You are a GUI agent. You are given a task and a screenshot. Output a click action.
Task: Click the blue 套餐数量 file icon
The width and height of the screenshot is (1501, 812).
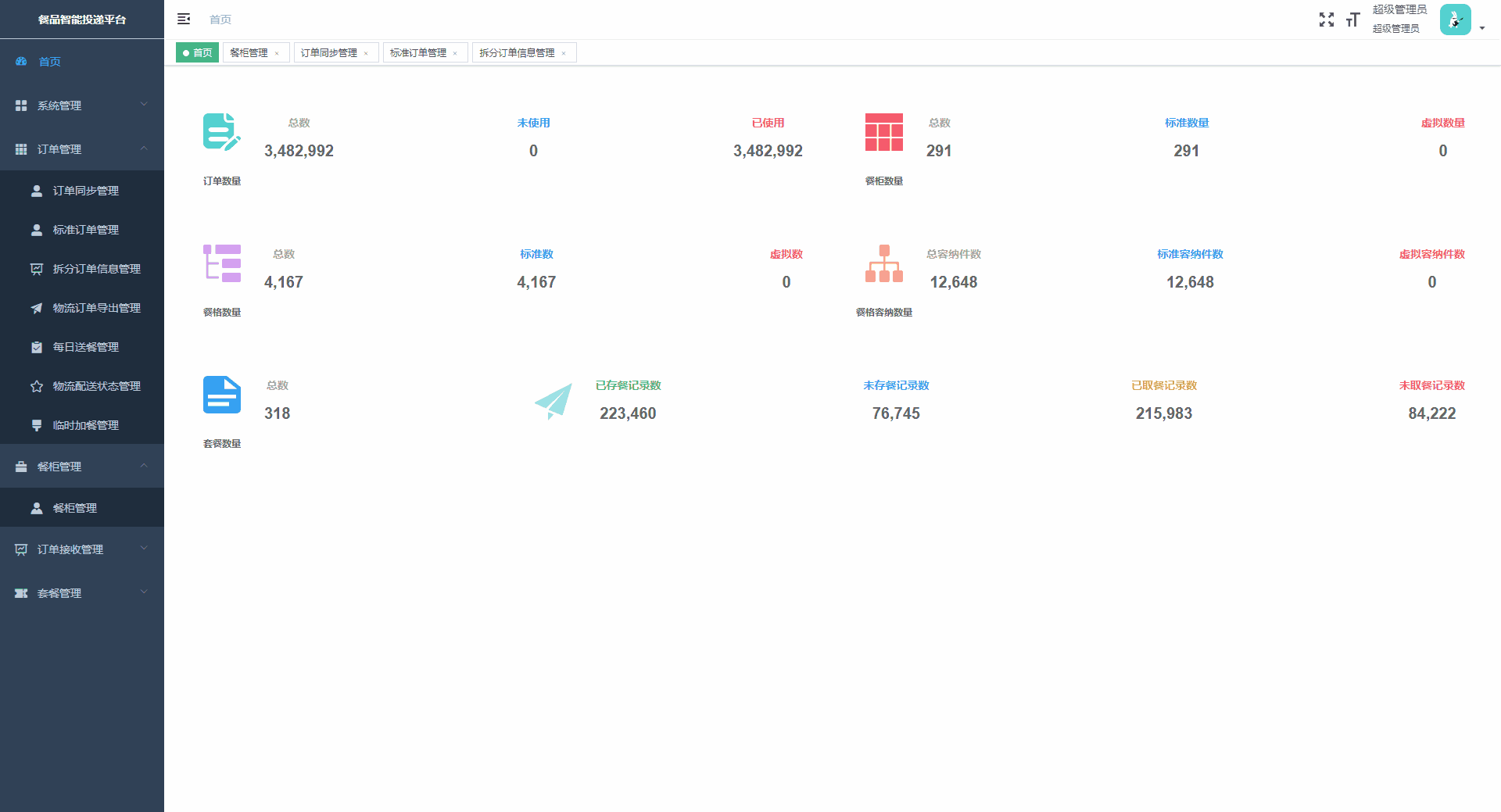(x=222, y=395)
